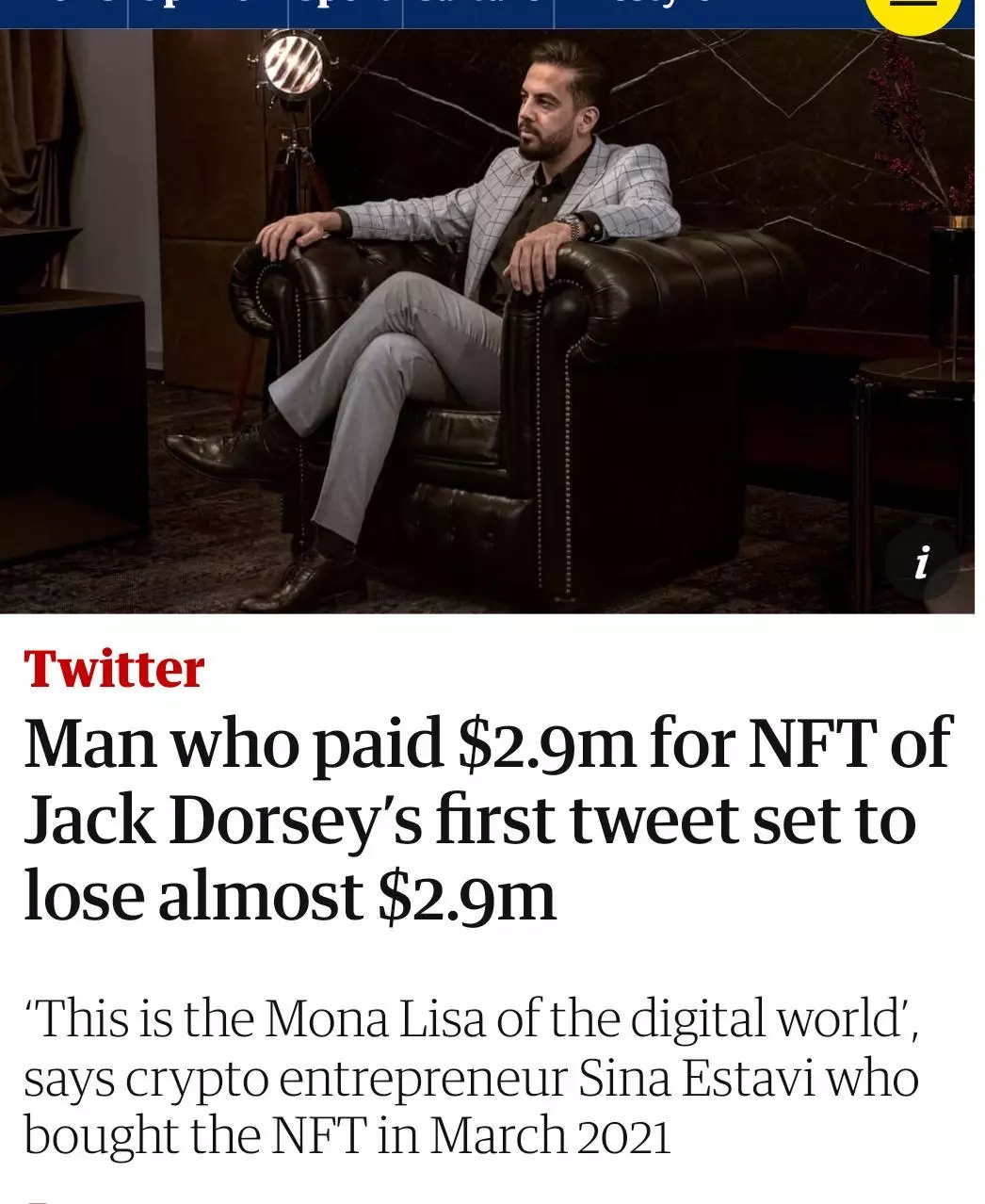Click the man's wristwatch in photo

click(x=569, y=225)
